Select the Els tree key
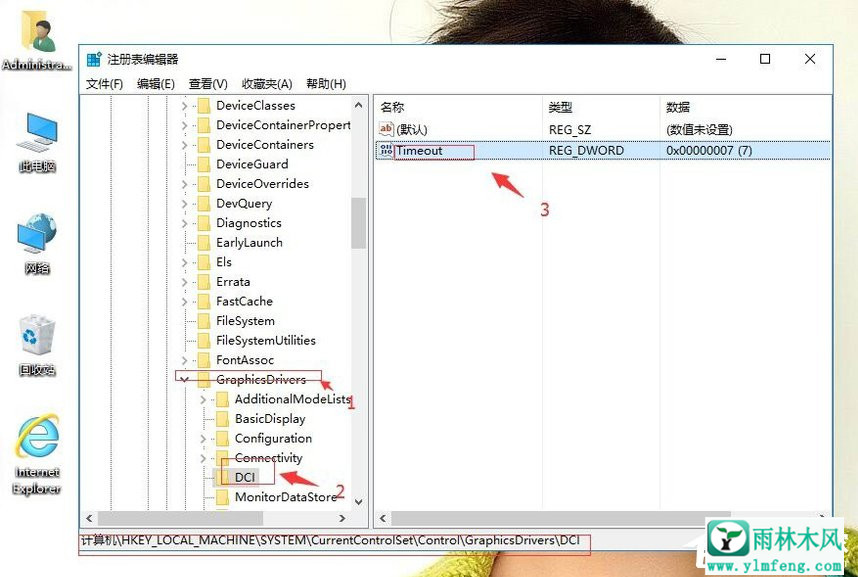The image size is (858, 577). tap(224, 262)
